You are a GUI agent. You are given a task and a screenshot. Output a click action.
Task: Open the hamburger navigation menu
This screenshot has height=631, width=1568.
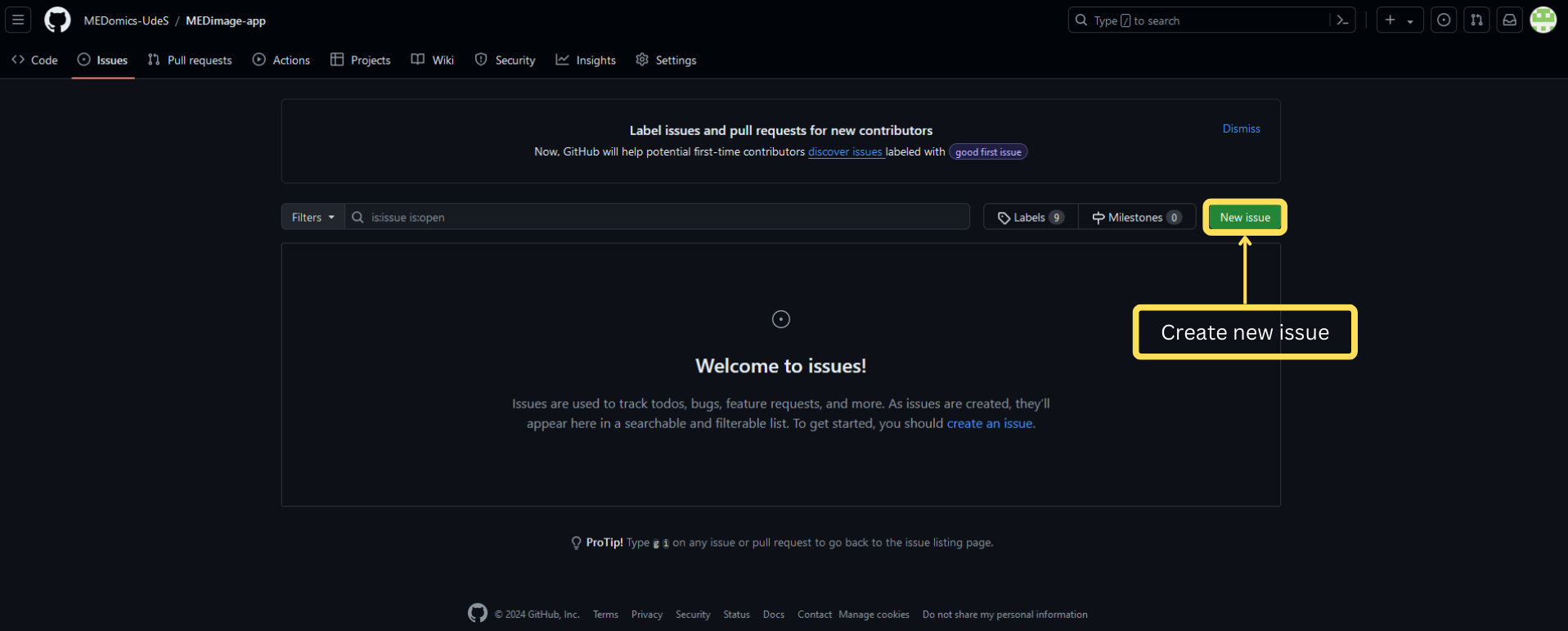pyautogui.click(x=18, y=20)
